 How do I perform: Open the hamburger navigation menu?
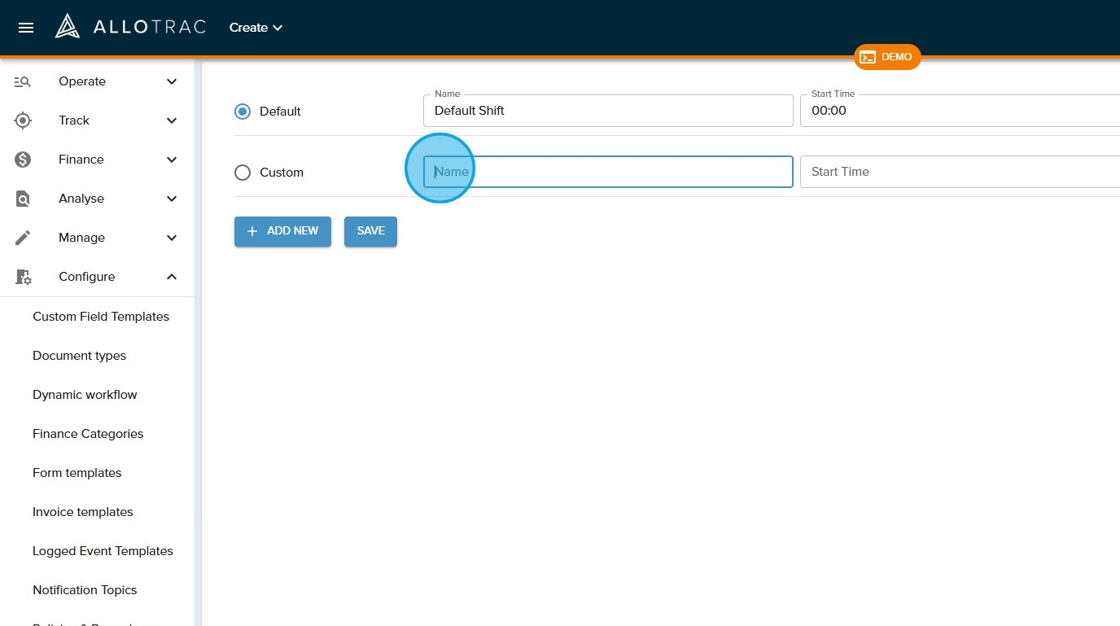click(26, 28)
